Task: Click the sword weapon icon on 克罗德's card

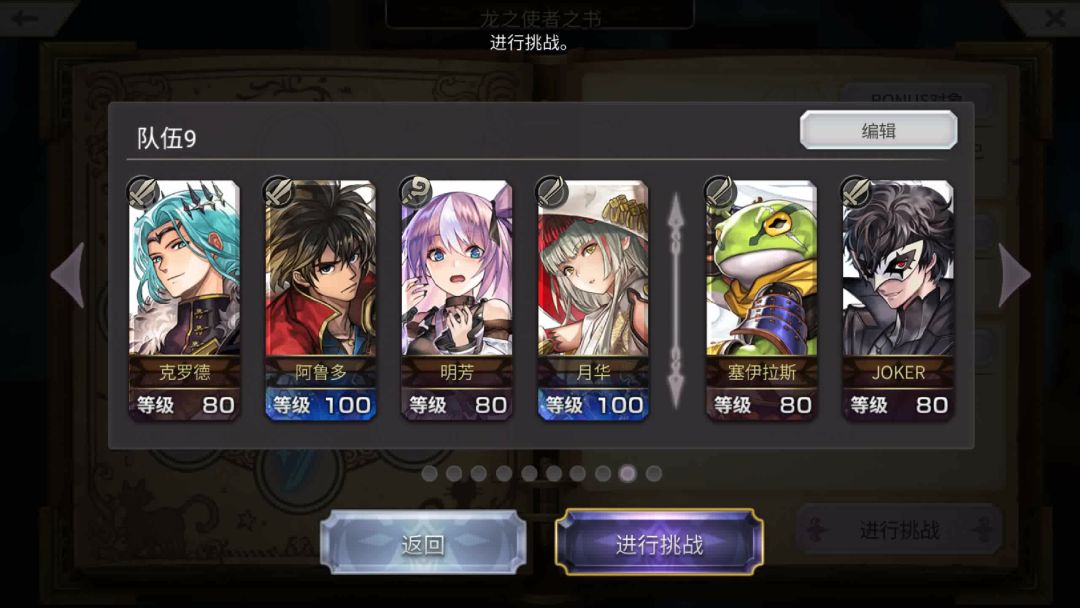Action: (143, 192)
